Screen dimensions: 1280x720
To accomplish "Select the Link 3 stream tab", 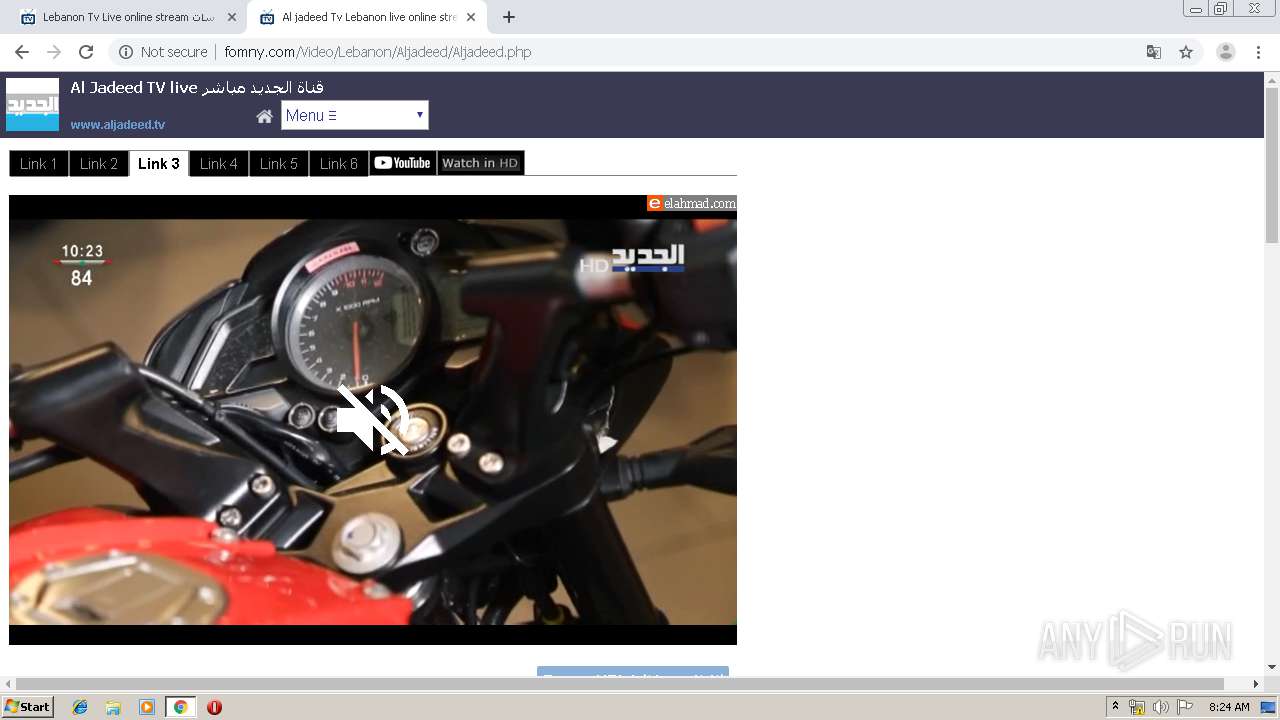I will pyautogui.click(x=159, y=164).
